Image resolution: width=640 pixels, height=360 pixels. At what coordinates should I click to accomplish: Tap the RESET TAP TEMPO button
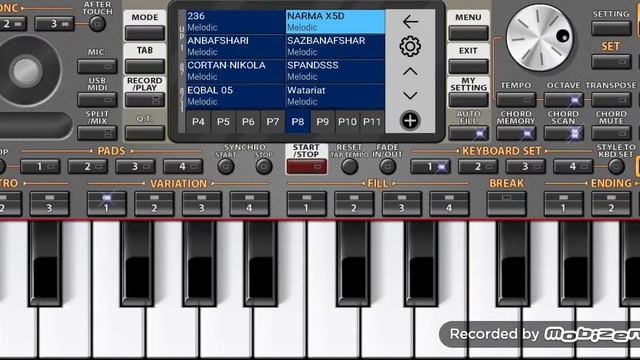pyautogui.click(x=349, y=167)
